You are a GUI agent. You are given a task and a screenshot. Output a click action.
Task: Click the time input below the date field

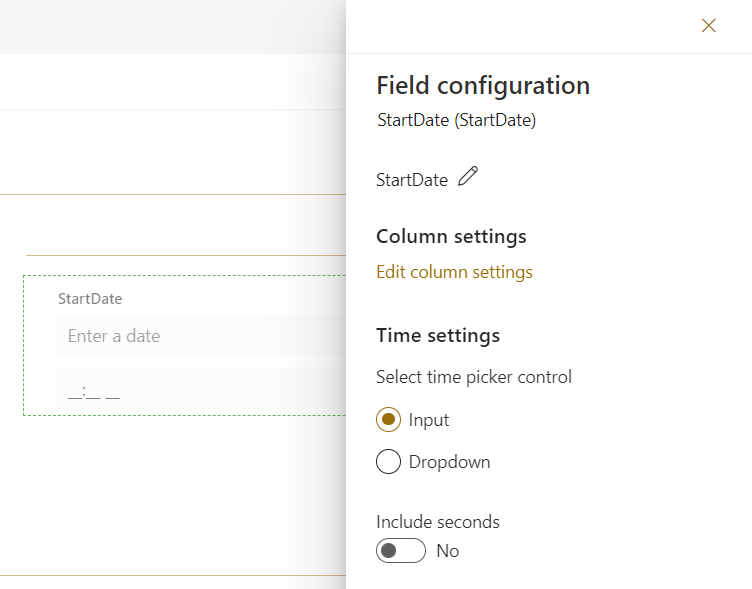click(x=200, y=391)
